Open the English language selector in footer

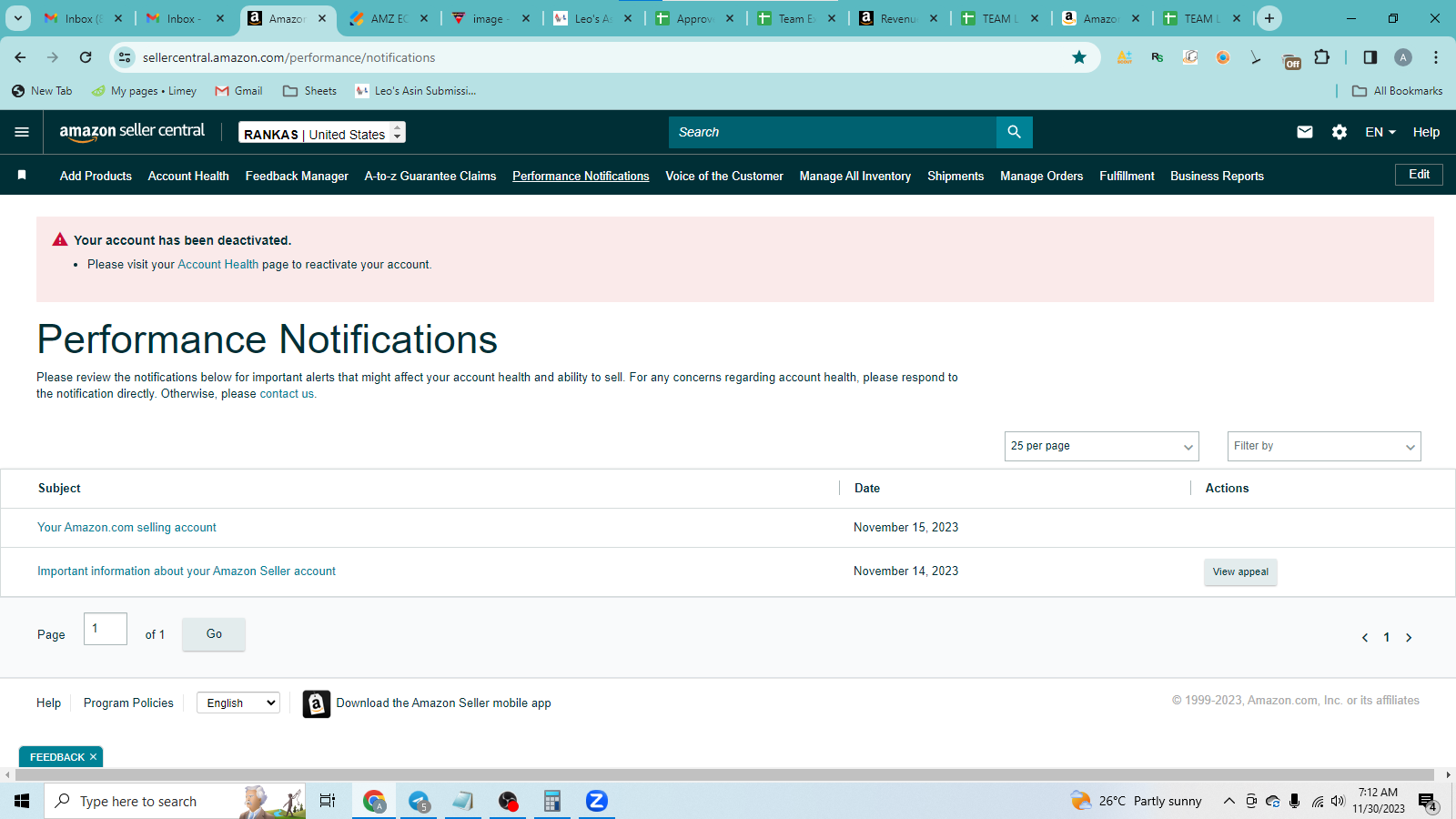point(238,703)
